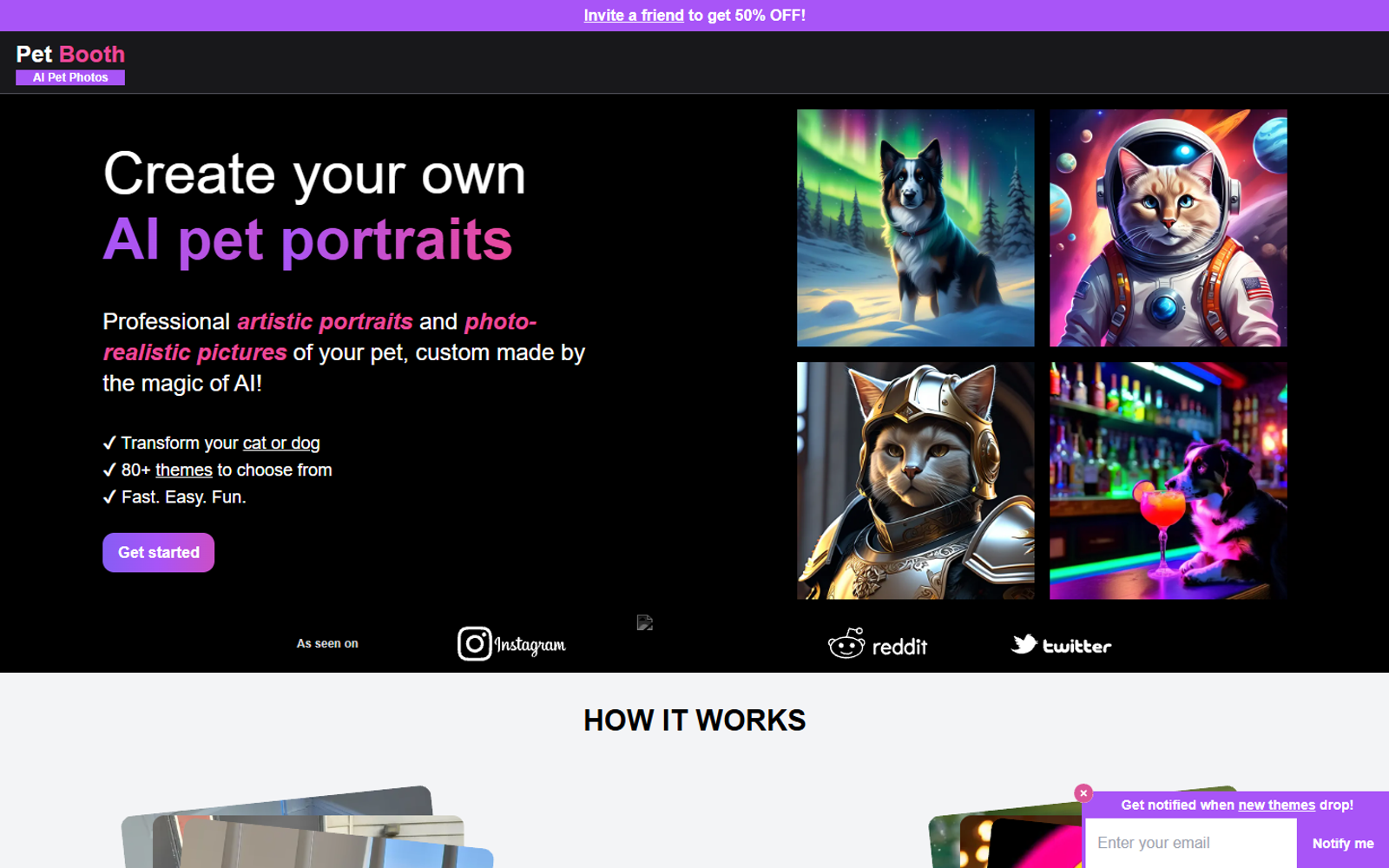Click the HOW IT WORKS heading
The height and width of the screenshot is (868, 1389).
click(694, 720)
